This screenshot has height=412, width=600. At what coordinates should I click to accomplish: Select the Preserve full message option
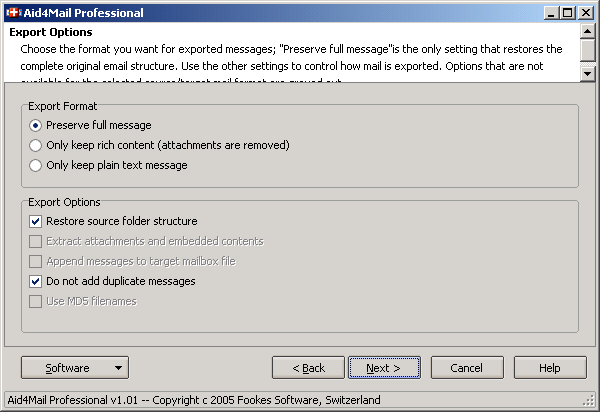pyautogui.click(x=36, y=125)
